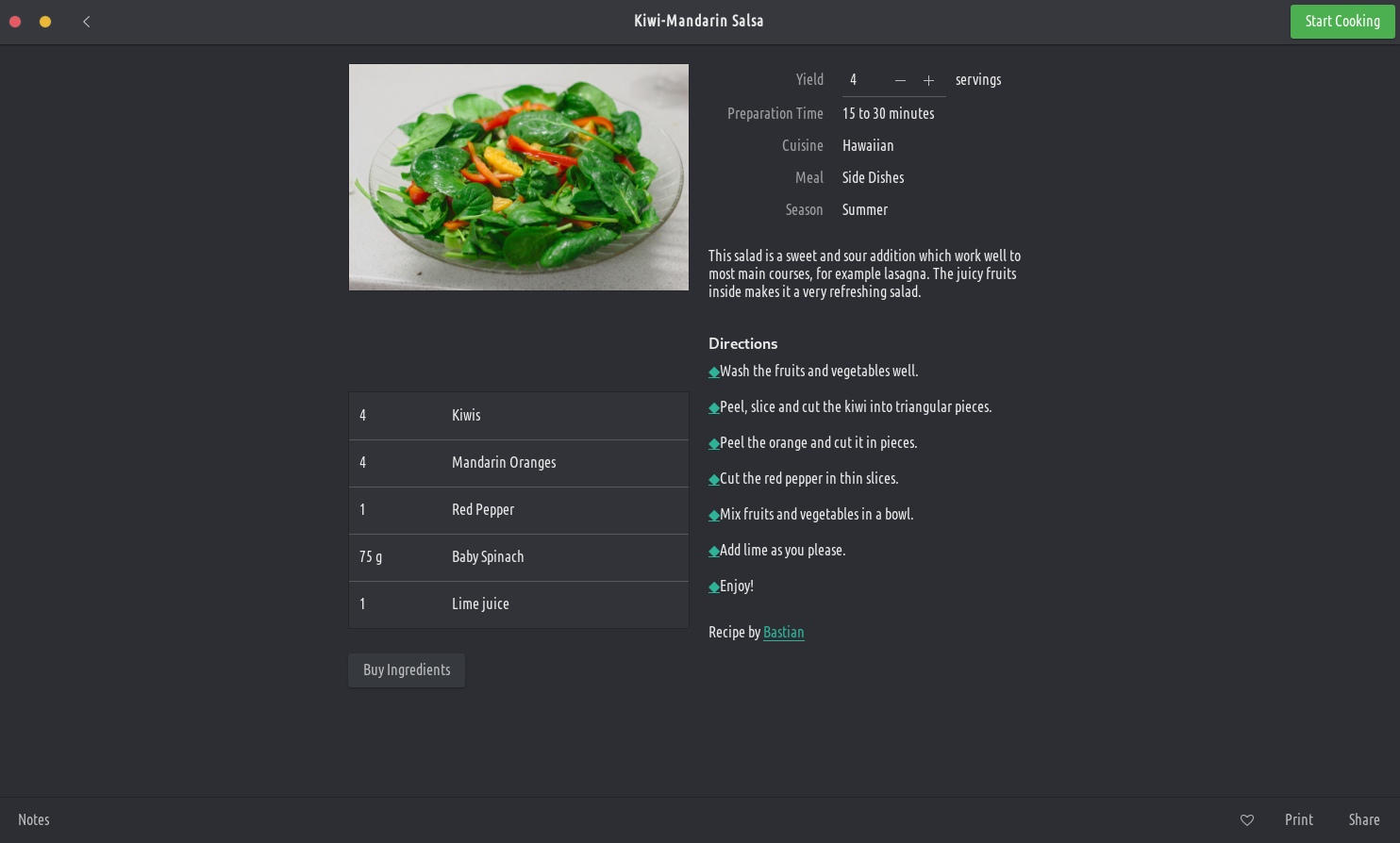Click the Buy Ingredients button
Screen dimensions: 1400x843
point(407,670)
